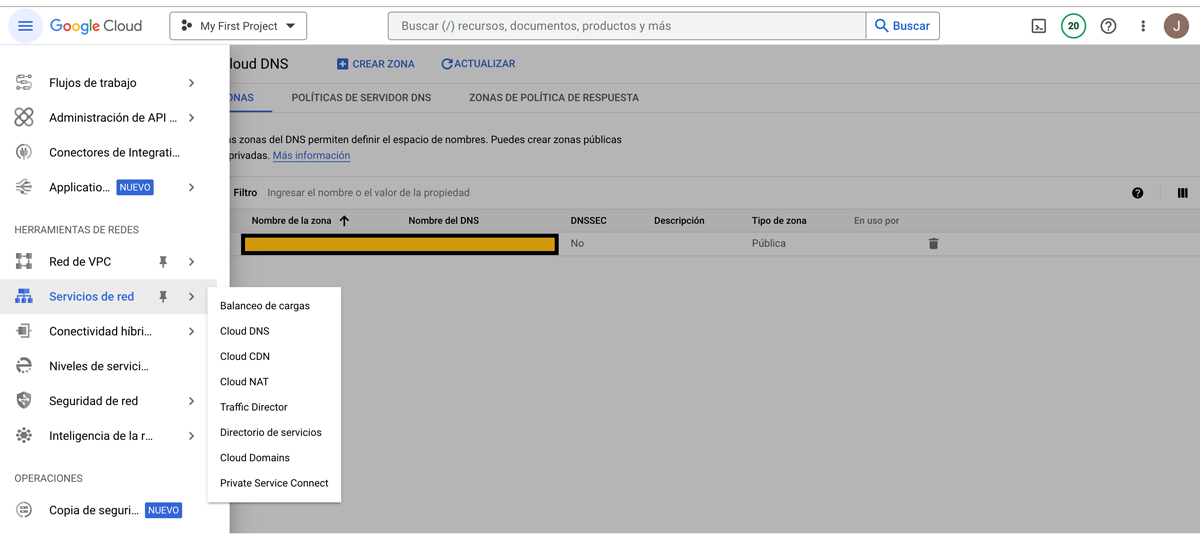Click the filter help question icon
Image resolution: width=1200 pixels, height=539 pixels.
(x=1137, y=193)
